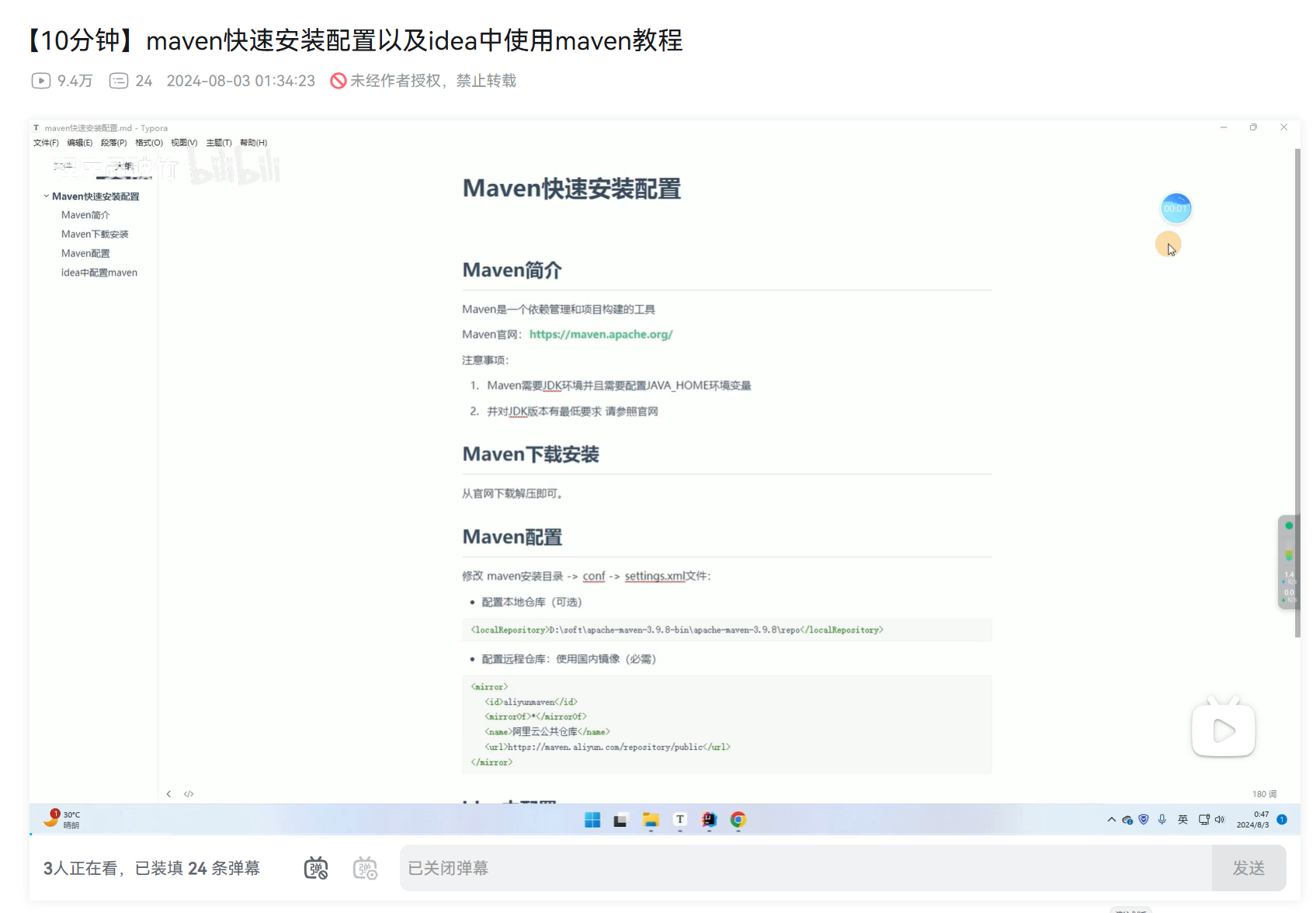1316x913 pixels.
Task: Toggle Typora source code mode icon
Action: point(189,793)
